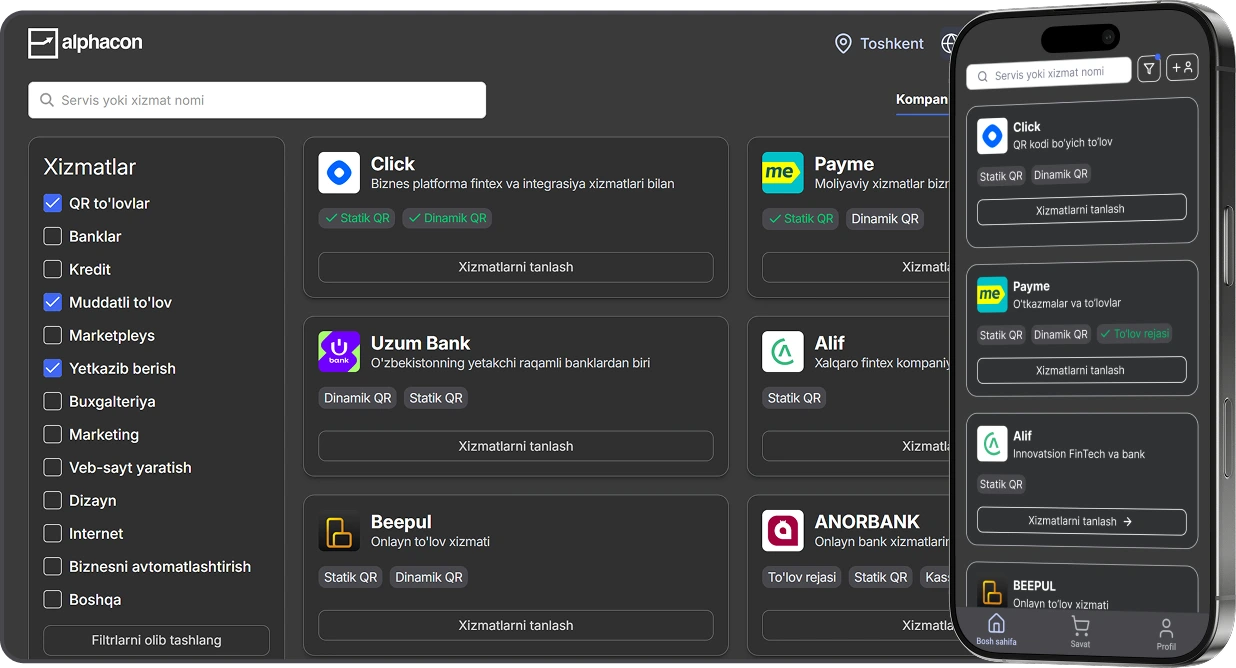Click the Payme logo on desktop card
This screenshot has height=668, width=1236.
tap(783, 173)
